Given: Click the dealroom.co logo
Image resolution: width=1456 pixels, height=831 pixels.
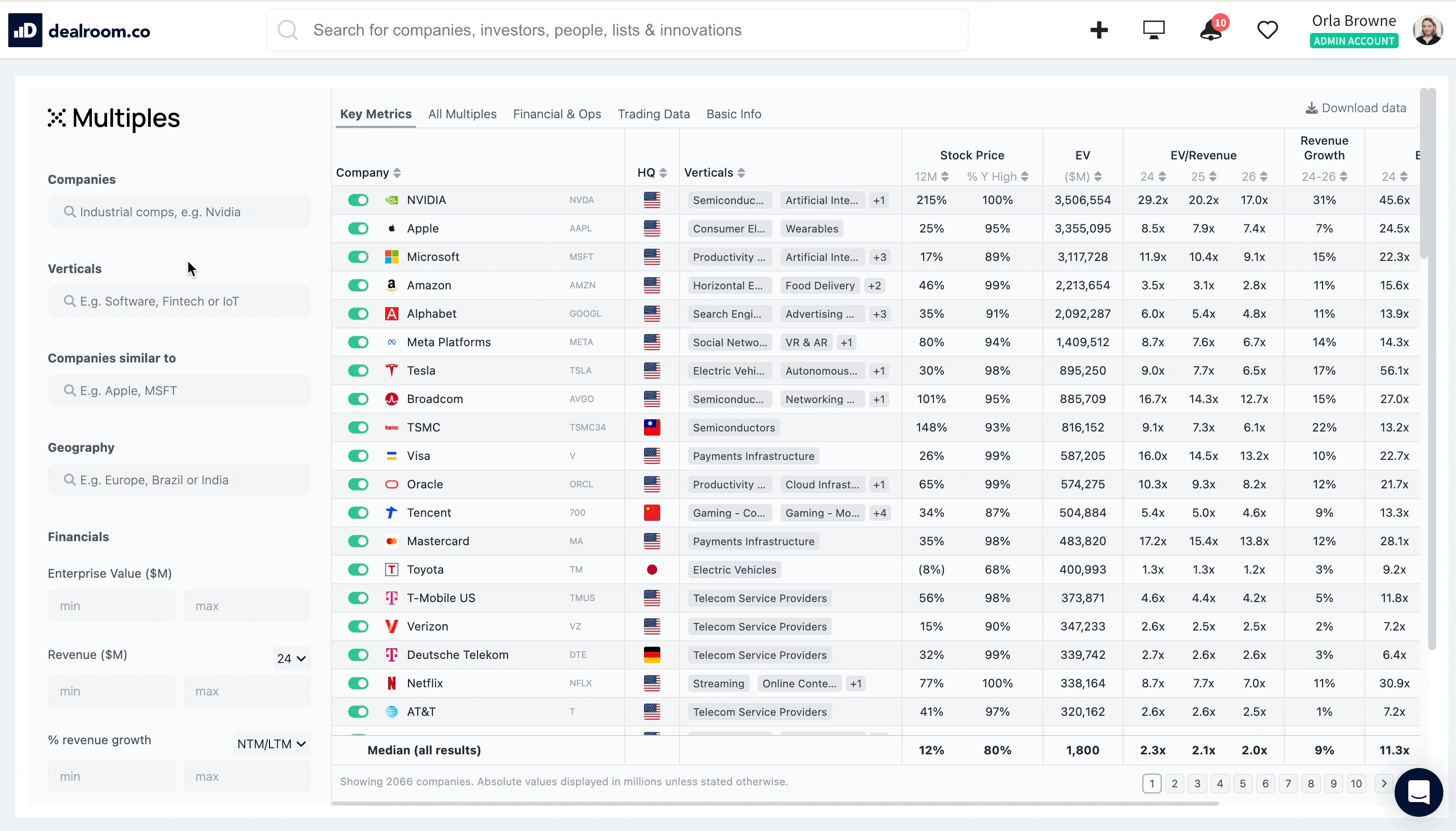Looking at the screenshot, I should coord(79,30).
